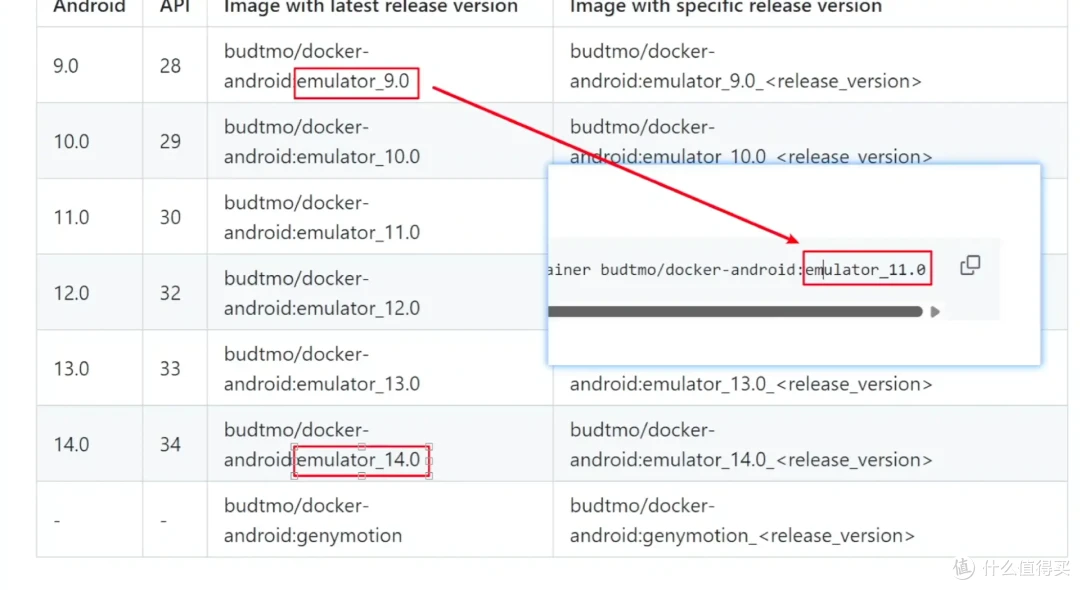Viewport: 1080px width, 590px height.
Task: Click the genymotion_<release_version> cell
Action: point(810,520)
